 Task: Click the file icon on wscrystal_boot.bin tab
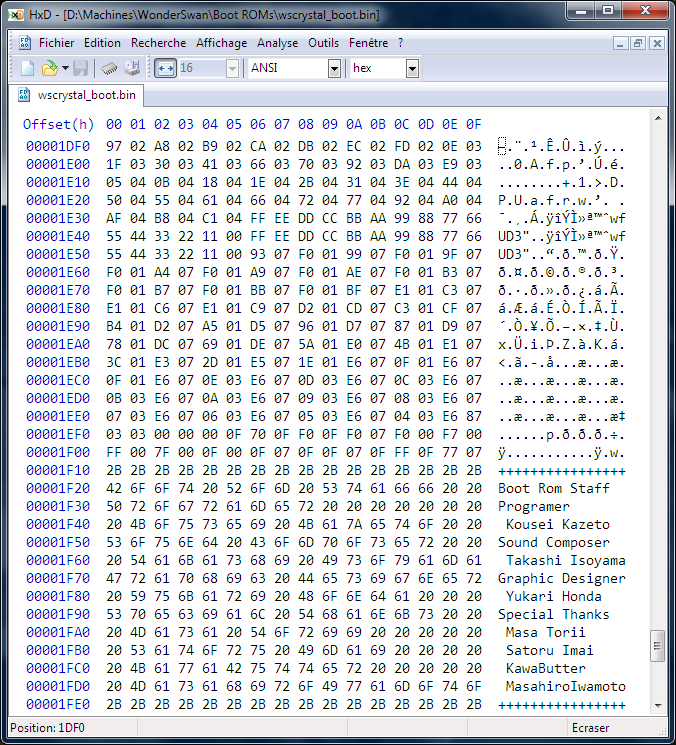pos(24,95)
